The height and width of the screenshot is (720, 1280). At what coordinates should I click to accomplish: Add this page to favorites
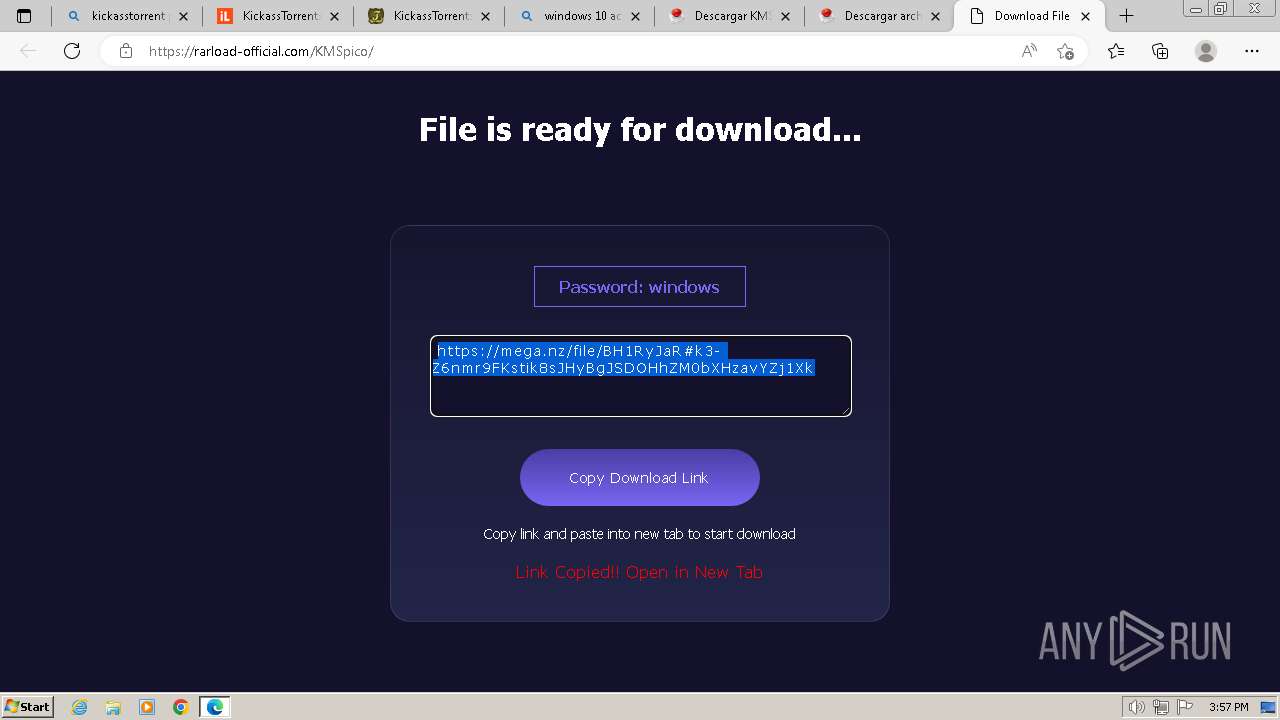pyautogui.click(x=1065, y=51)
